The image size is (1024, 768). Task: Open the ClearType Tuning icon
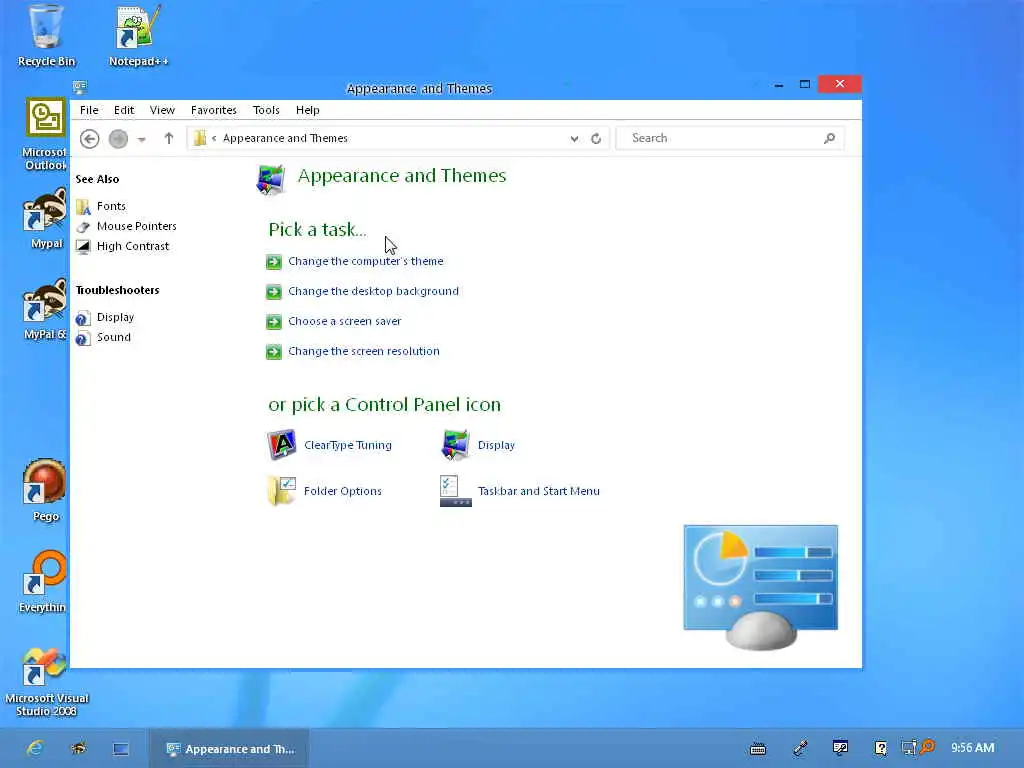click(x=281, y=445)
